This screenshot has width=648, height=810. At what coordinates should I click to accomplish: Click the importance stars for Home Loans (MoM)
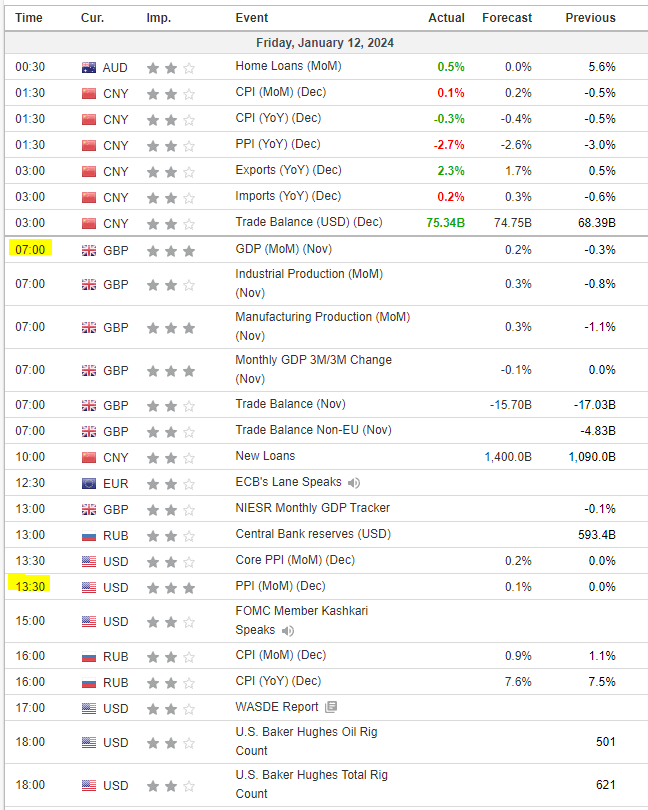pyautogui.click(x=170, y=68)
